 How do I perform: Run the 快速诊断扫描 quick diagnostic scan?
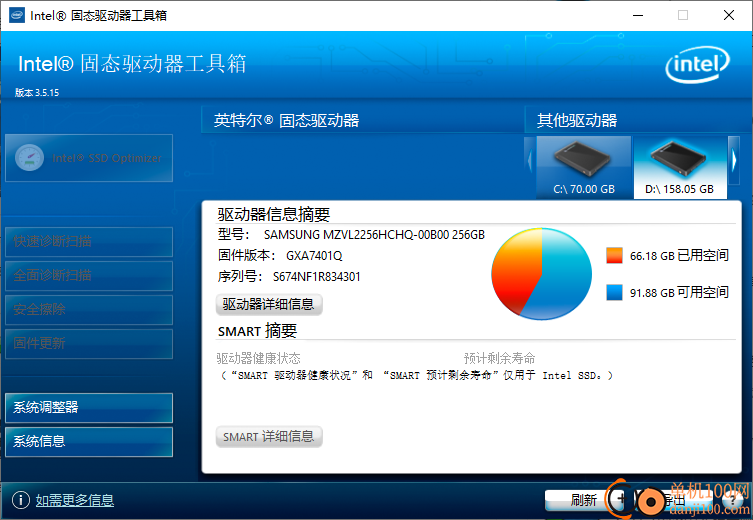tap(89, 242)
